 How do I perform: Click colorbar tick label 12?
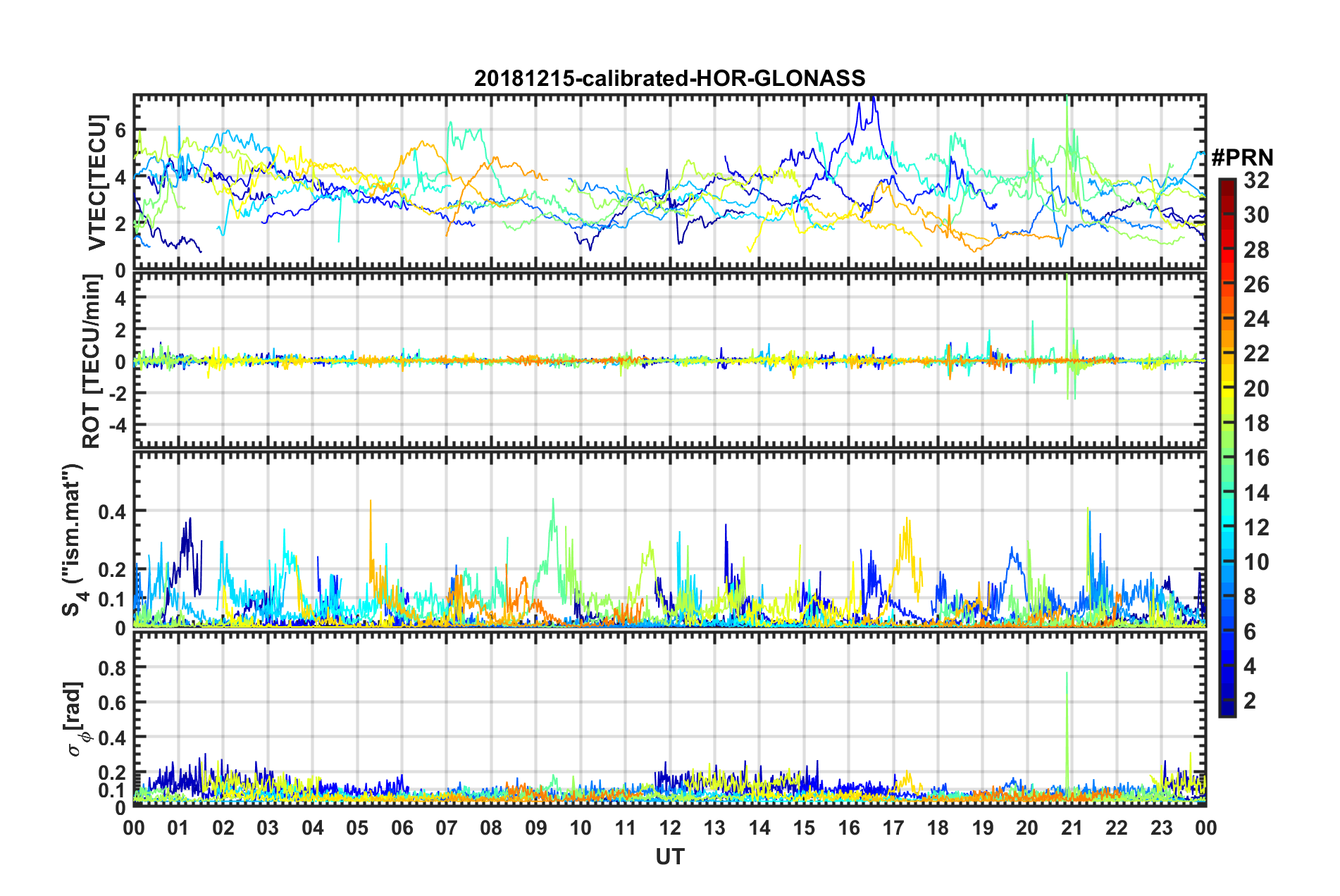(x=1256, y=528)
